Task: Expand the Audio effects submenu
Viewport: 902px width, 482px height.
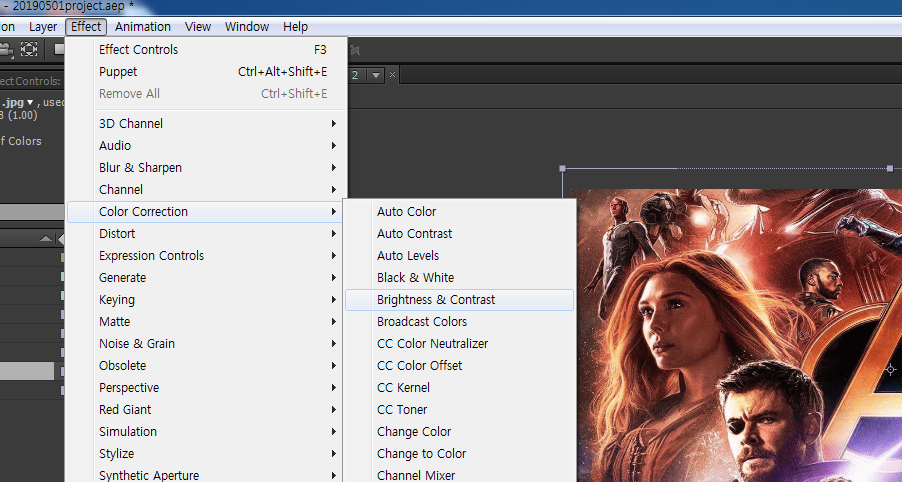Action: [x=207, y=146]
